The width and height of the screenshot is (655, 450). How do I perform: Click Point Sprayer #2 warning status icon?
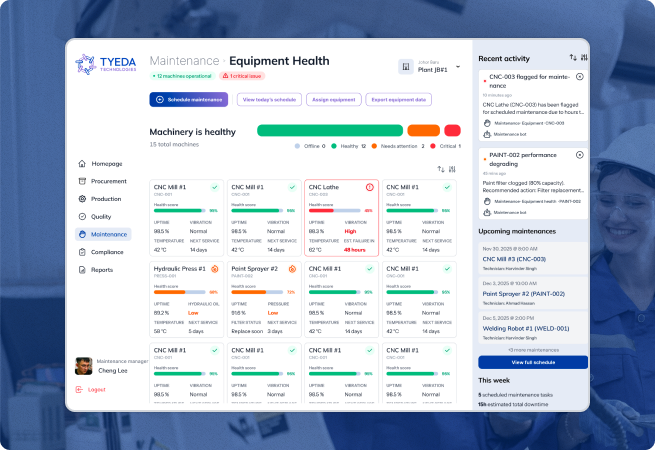[292, 269]
